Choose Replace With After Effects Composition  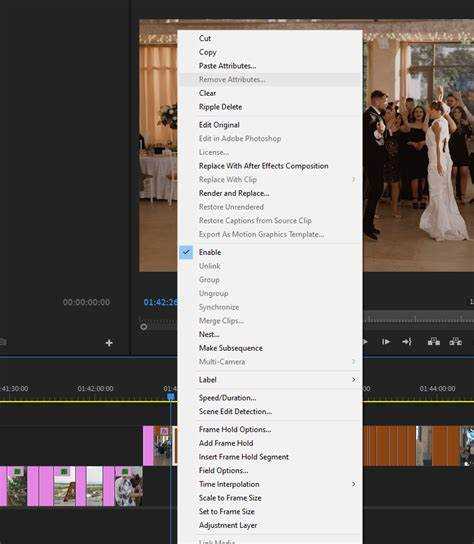point(263,166)
